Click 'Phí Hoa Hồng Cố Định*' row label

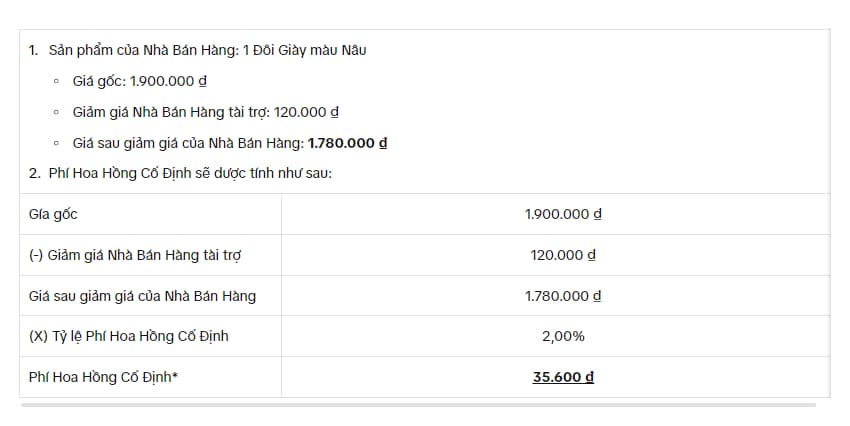click(x=104, y=377)
